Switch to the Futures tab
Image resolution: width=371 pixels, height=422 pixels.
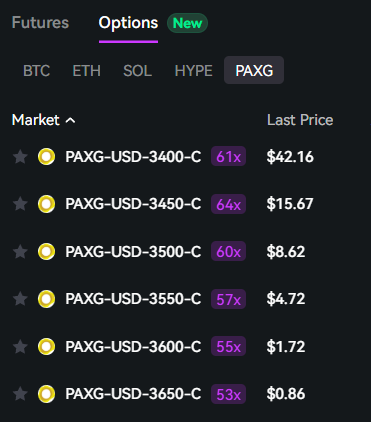click(40, 23)
